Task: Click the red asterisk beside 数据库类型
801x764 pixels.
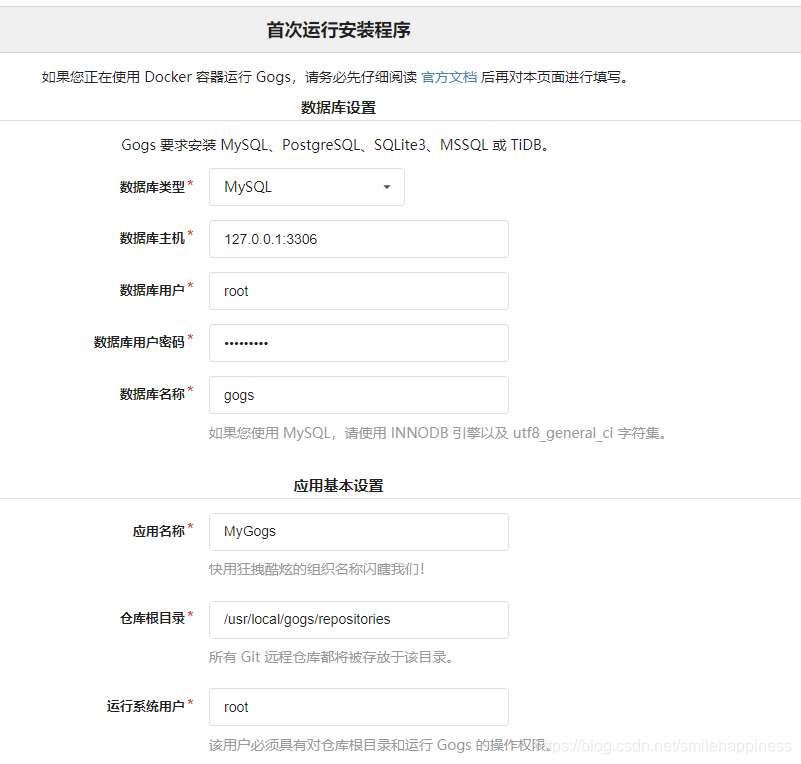Action: 190,180
